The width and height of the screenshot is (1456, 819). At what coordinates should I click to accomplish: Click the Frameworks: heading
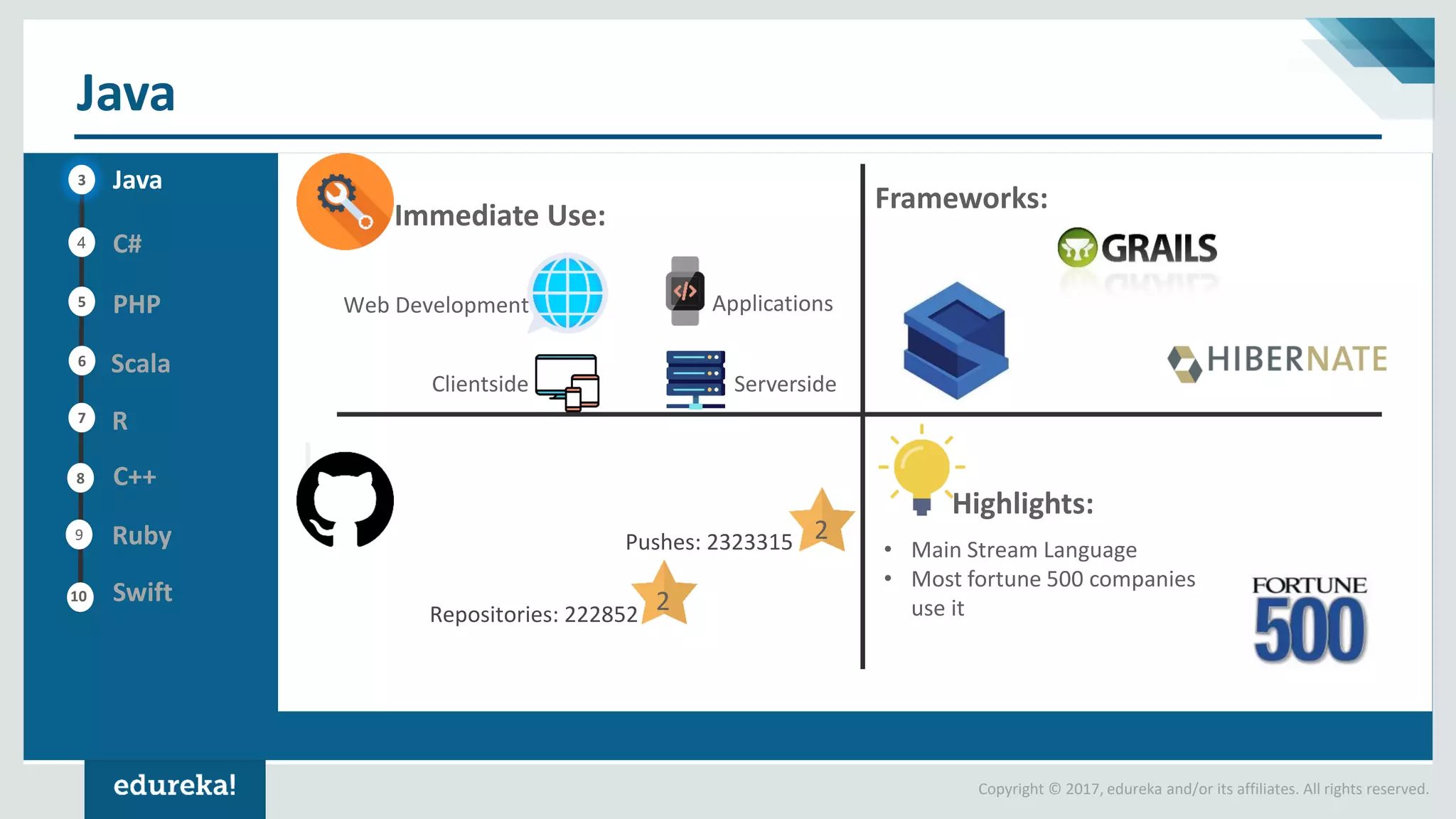[x=961, y=198]
